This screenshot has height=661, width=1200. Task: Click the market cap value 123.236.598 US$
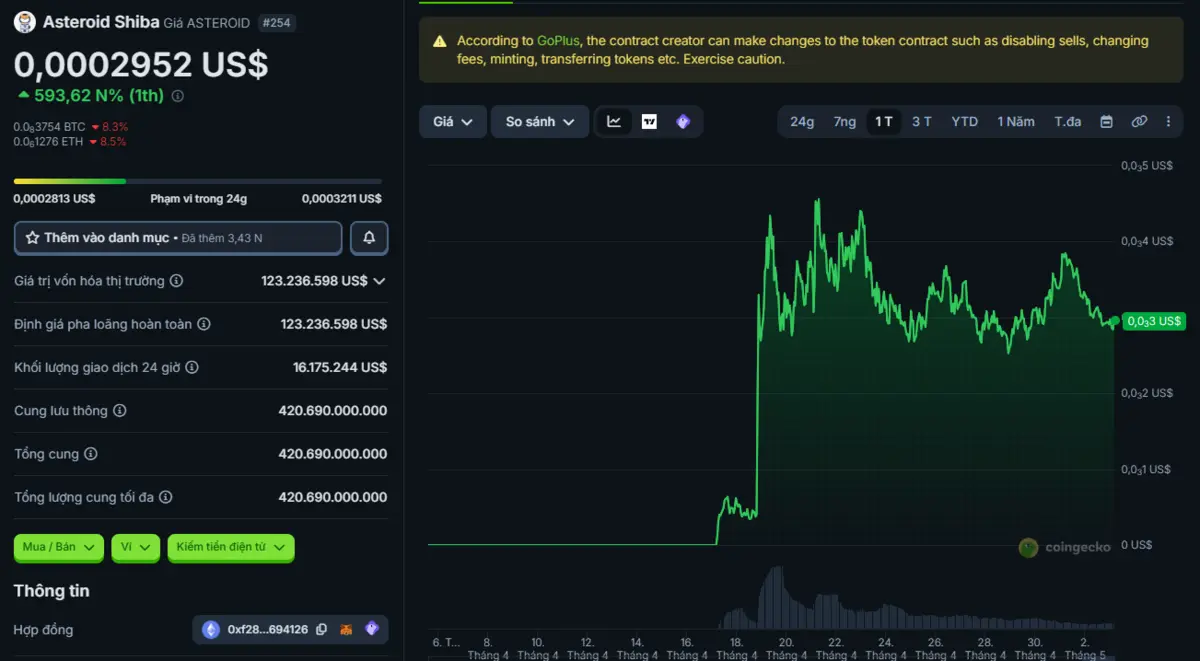314,281
